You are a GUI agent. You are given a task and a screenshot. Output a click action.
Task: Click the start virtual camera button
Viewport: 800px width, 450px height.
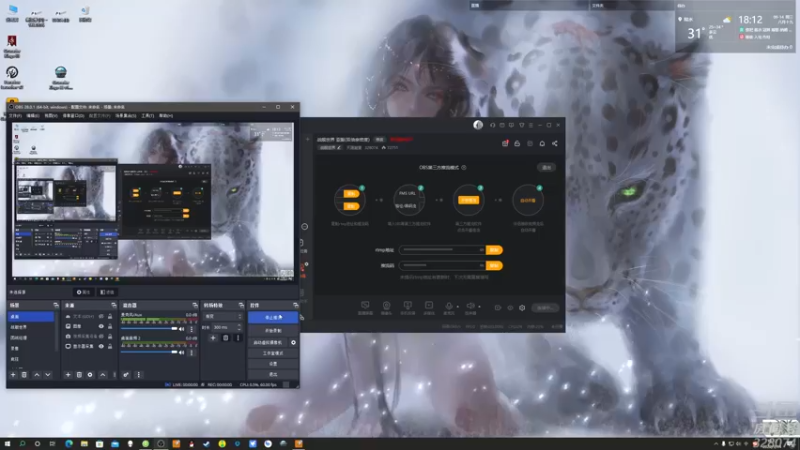click(x=268, y=342)
